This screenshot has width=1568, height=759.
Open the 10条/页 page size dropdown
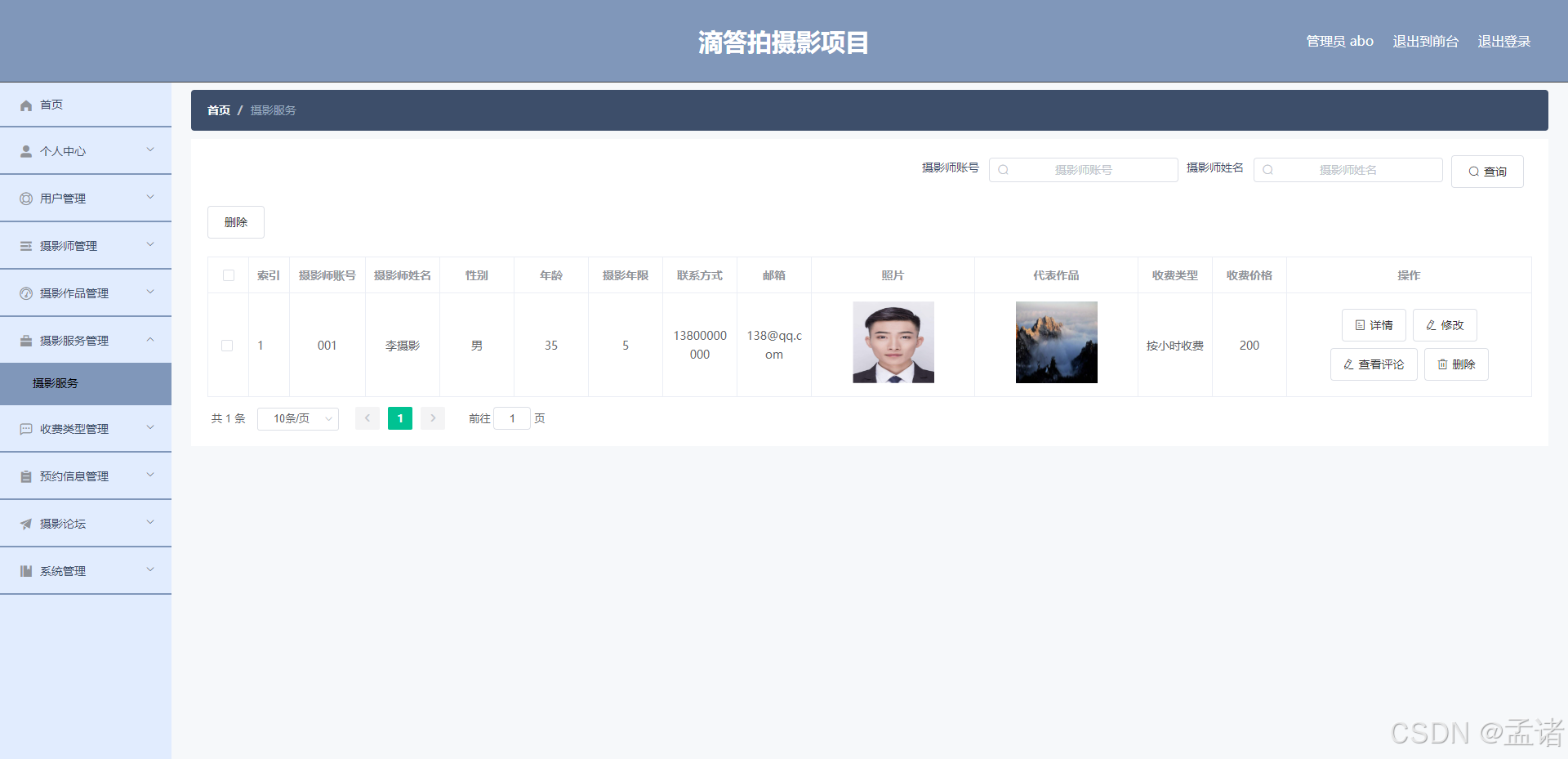tap(297, 418)
